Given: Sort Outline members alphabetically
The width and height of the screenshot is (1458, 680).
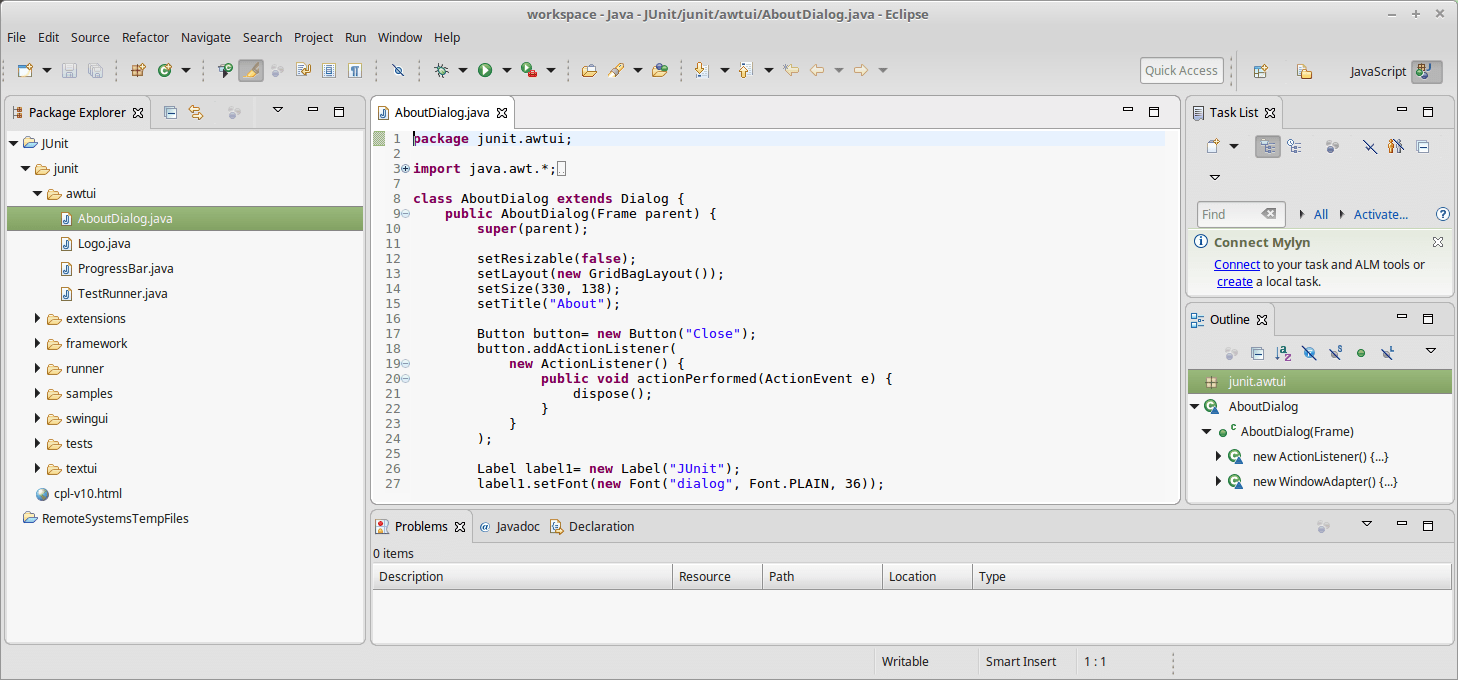Looking at the screenshot, I should (x=1281, y=352).
